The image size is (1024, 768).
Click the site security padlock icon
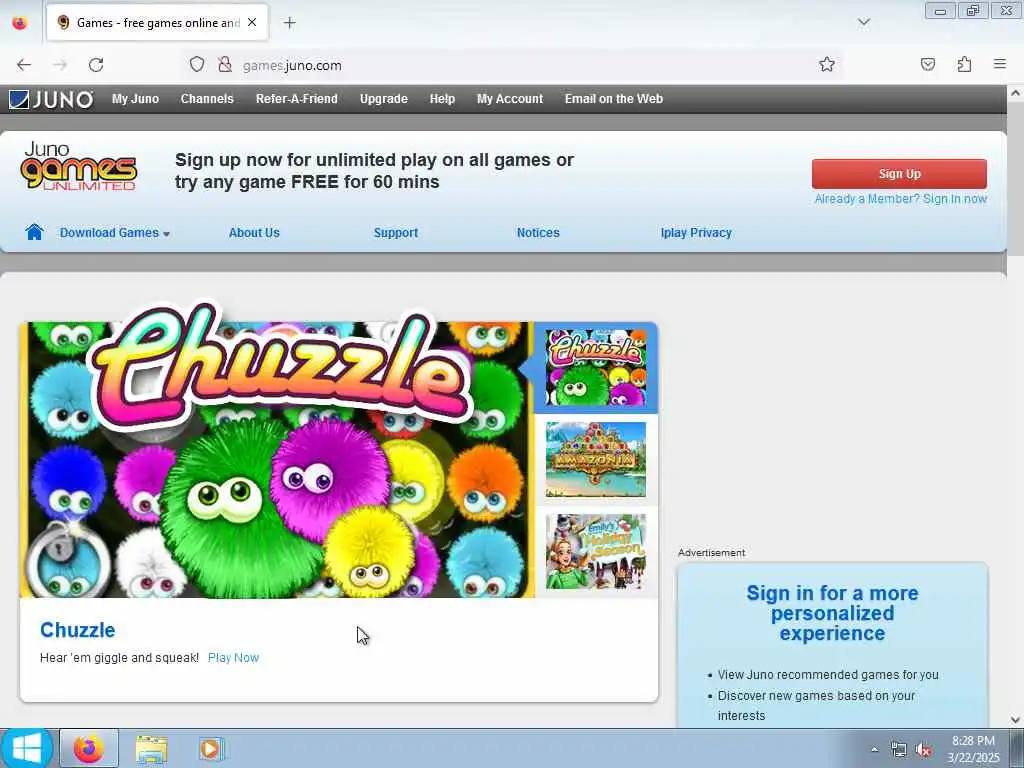coord(225,65)
